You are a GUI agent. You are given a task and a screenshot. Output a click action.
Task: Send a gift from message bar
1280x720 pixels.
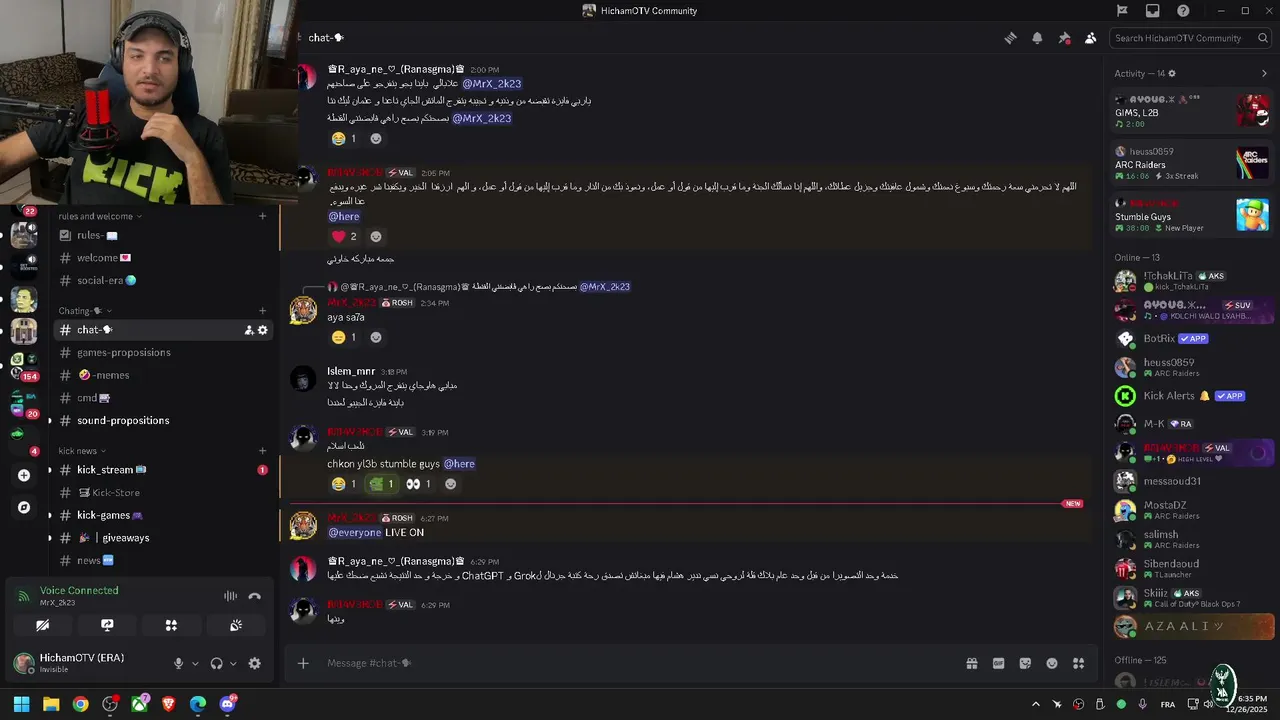971,663
